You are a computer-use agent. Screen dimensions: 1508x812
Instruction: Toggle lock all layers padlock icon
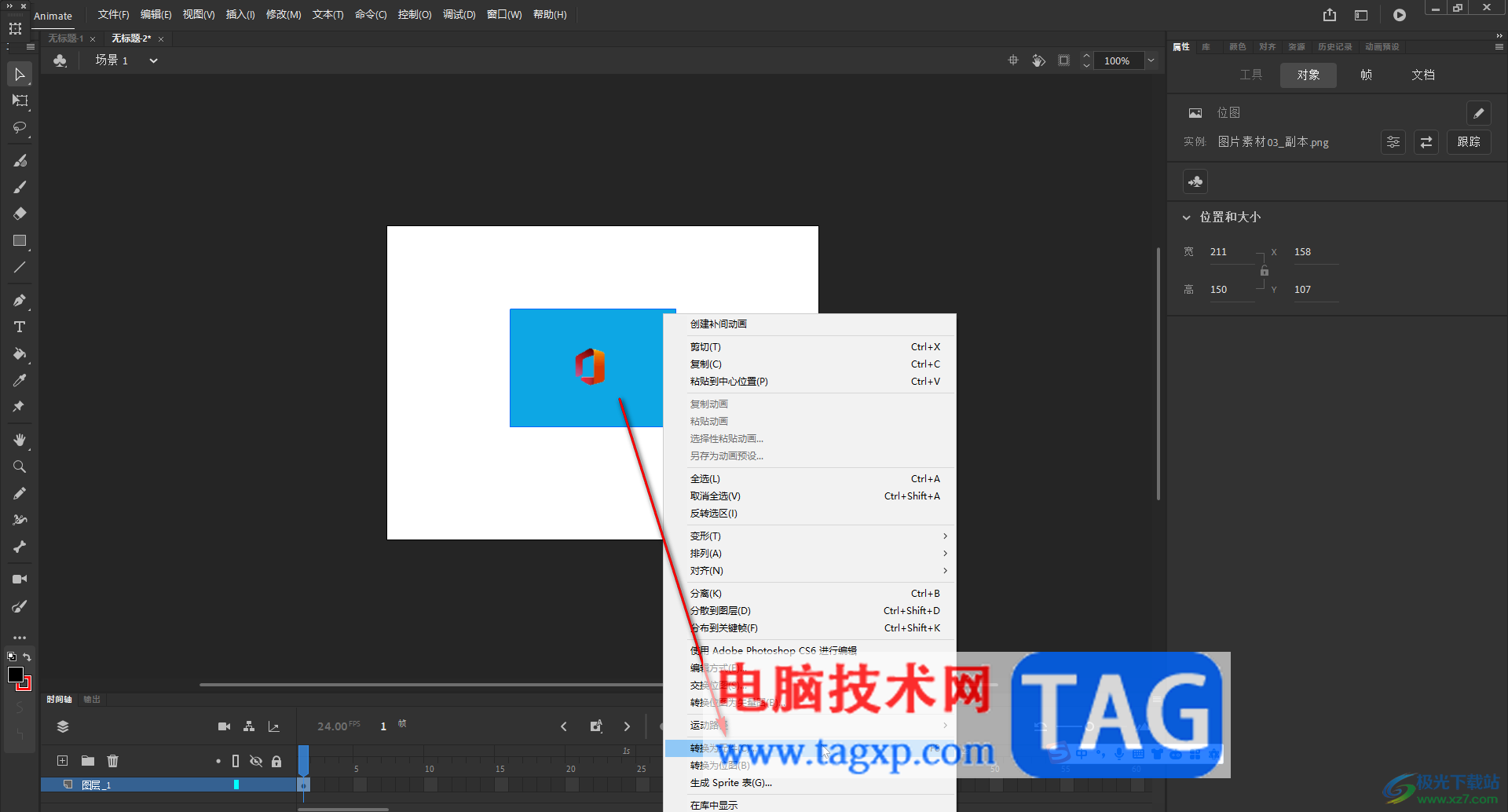276,761
